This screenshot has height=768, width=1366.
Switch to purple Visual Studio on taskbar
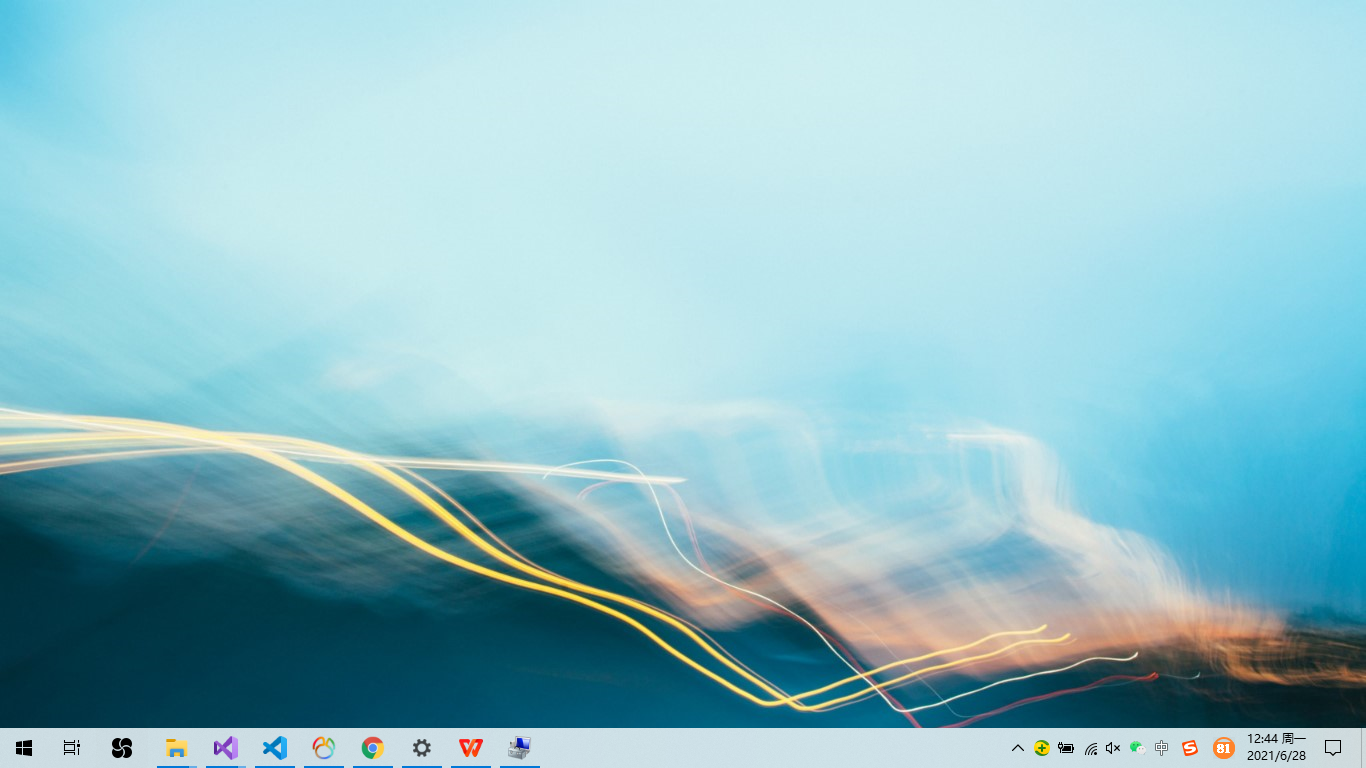[x=226, y=748]
